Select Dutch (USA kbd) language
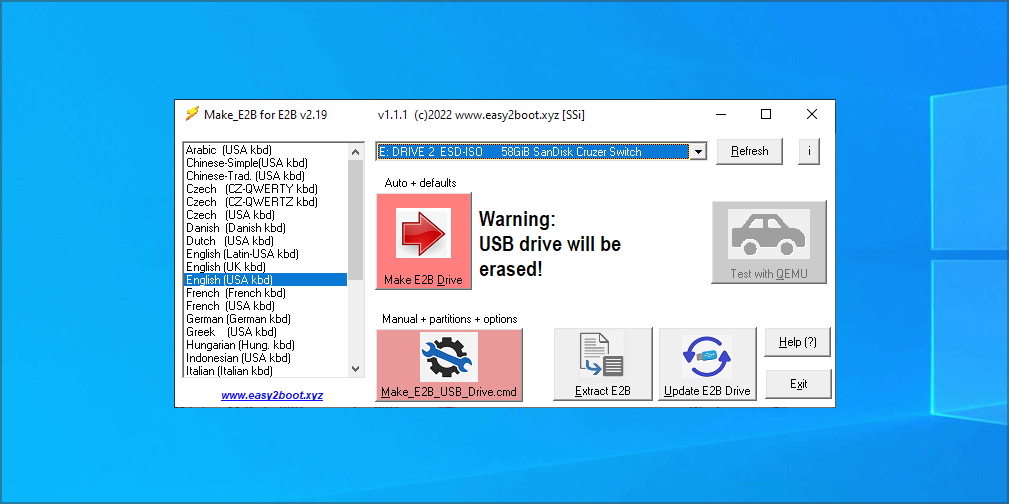 point(265,241)
